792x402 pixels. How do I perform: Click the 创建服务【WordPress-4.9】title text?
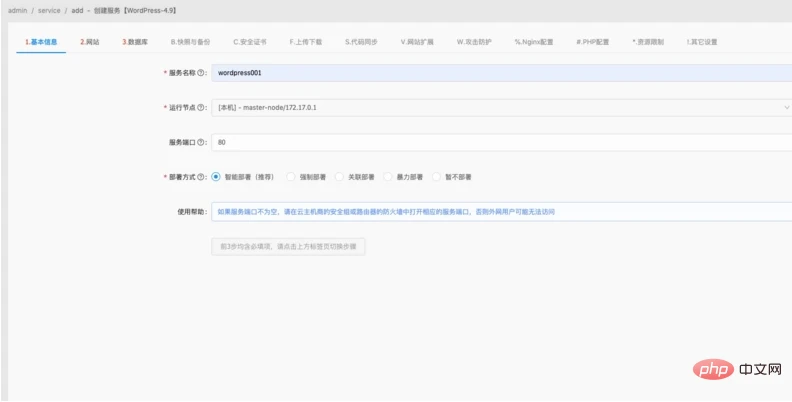tap(135, 10)
